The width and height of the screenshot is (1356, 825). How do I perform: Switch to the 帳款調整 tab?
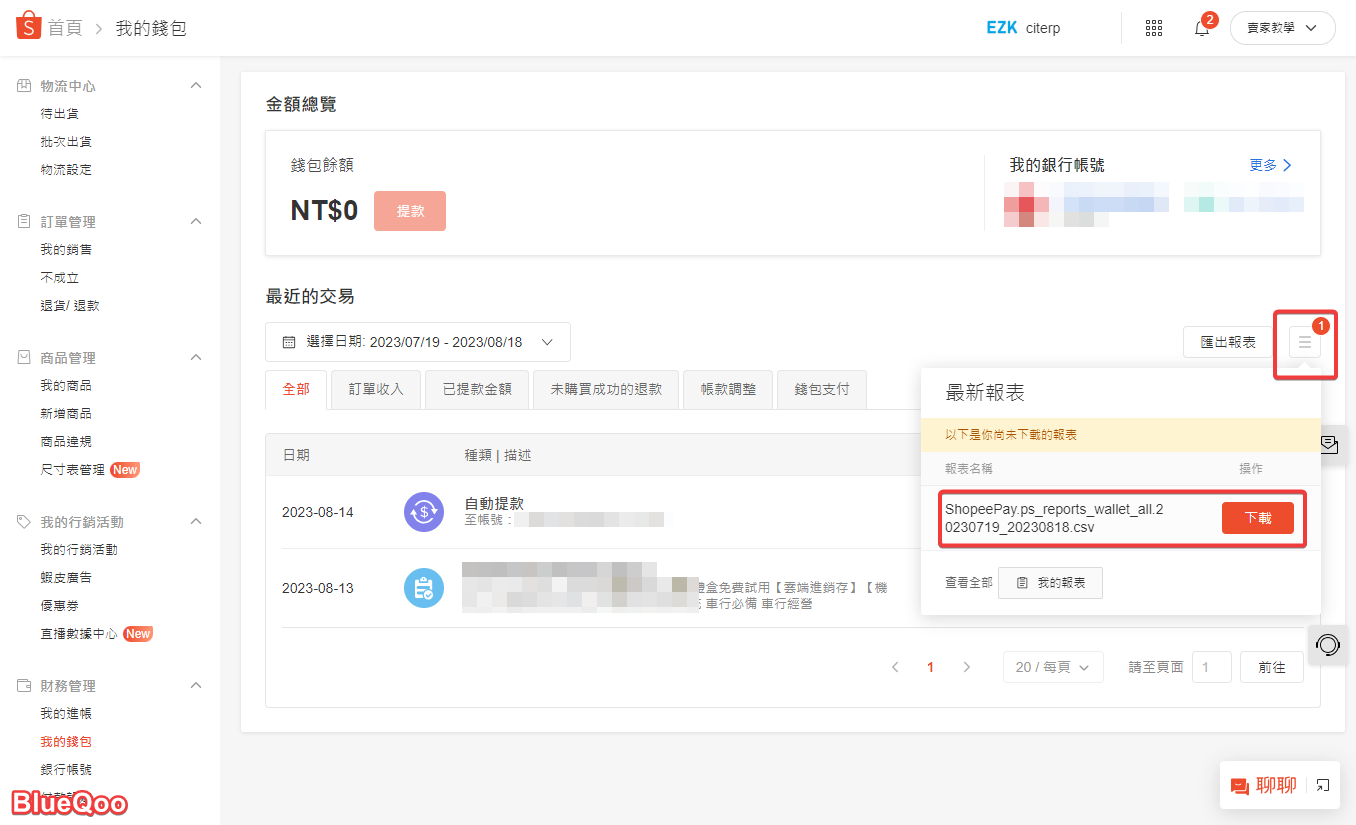[x=728, y=390]
